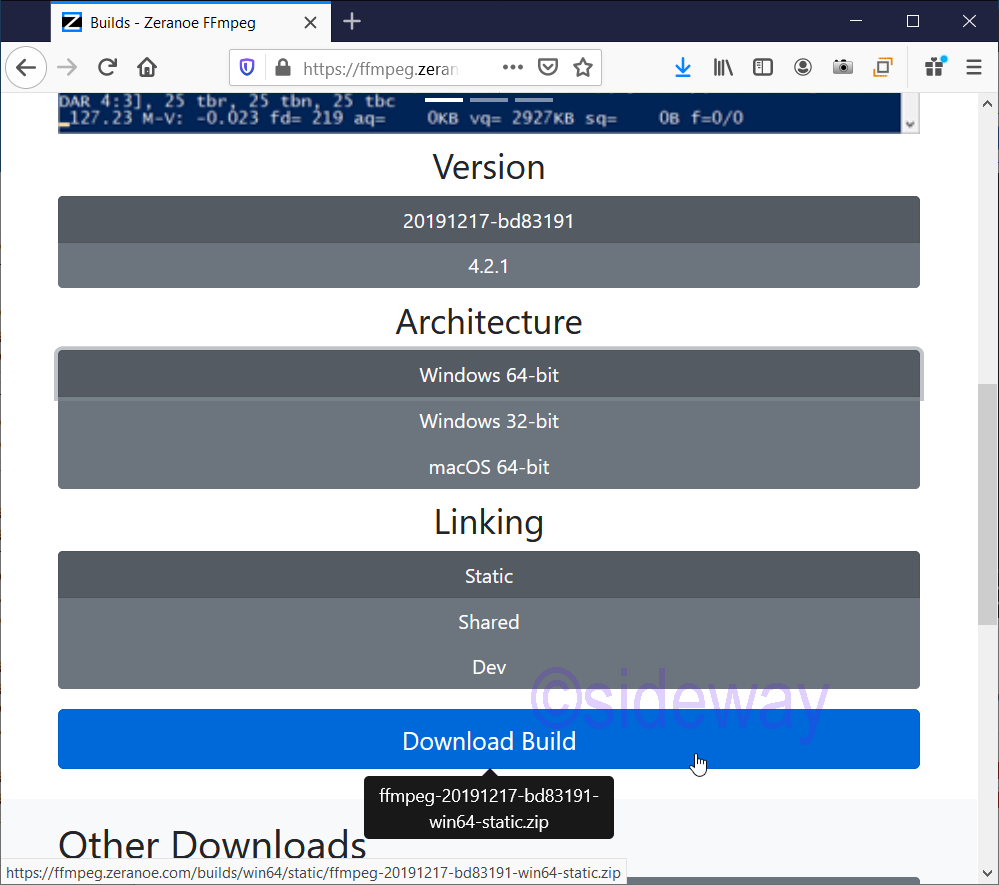Toggle the sidebar view icon
This screenshot has width=999, height=885.
coord(763,68)
